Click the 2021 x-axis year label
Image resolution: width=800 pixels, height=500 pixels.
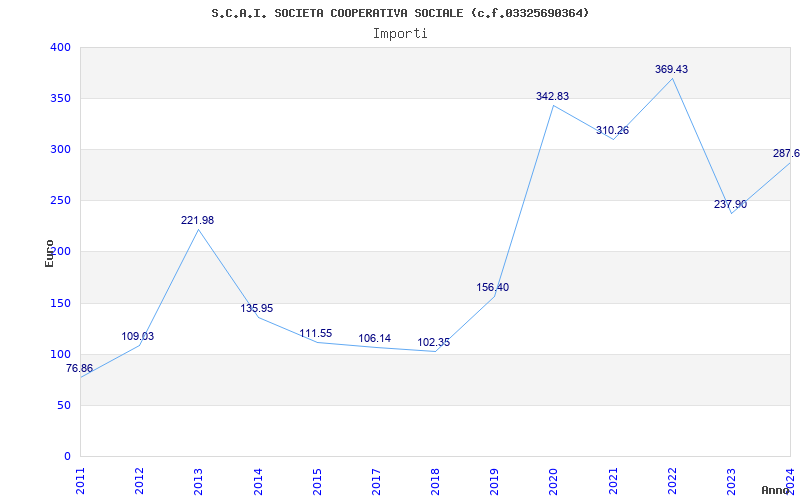(x=613, y=481)
